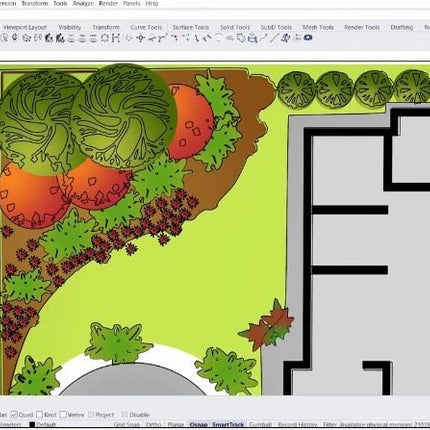430x430 pixels.
Task: Select the Curve Tools tab
Action: [x=146, y=27]
